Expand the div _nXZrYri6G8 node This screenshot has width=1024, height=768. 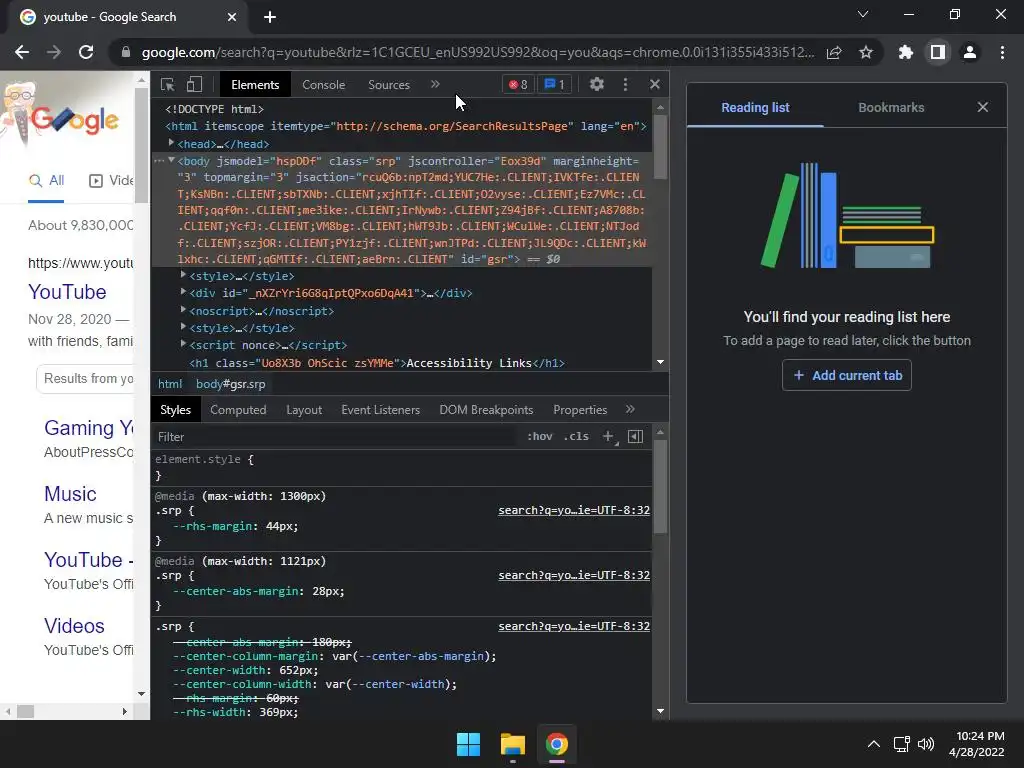coord(184,292)
